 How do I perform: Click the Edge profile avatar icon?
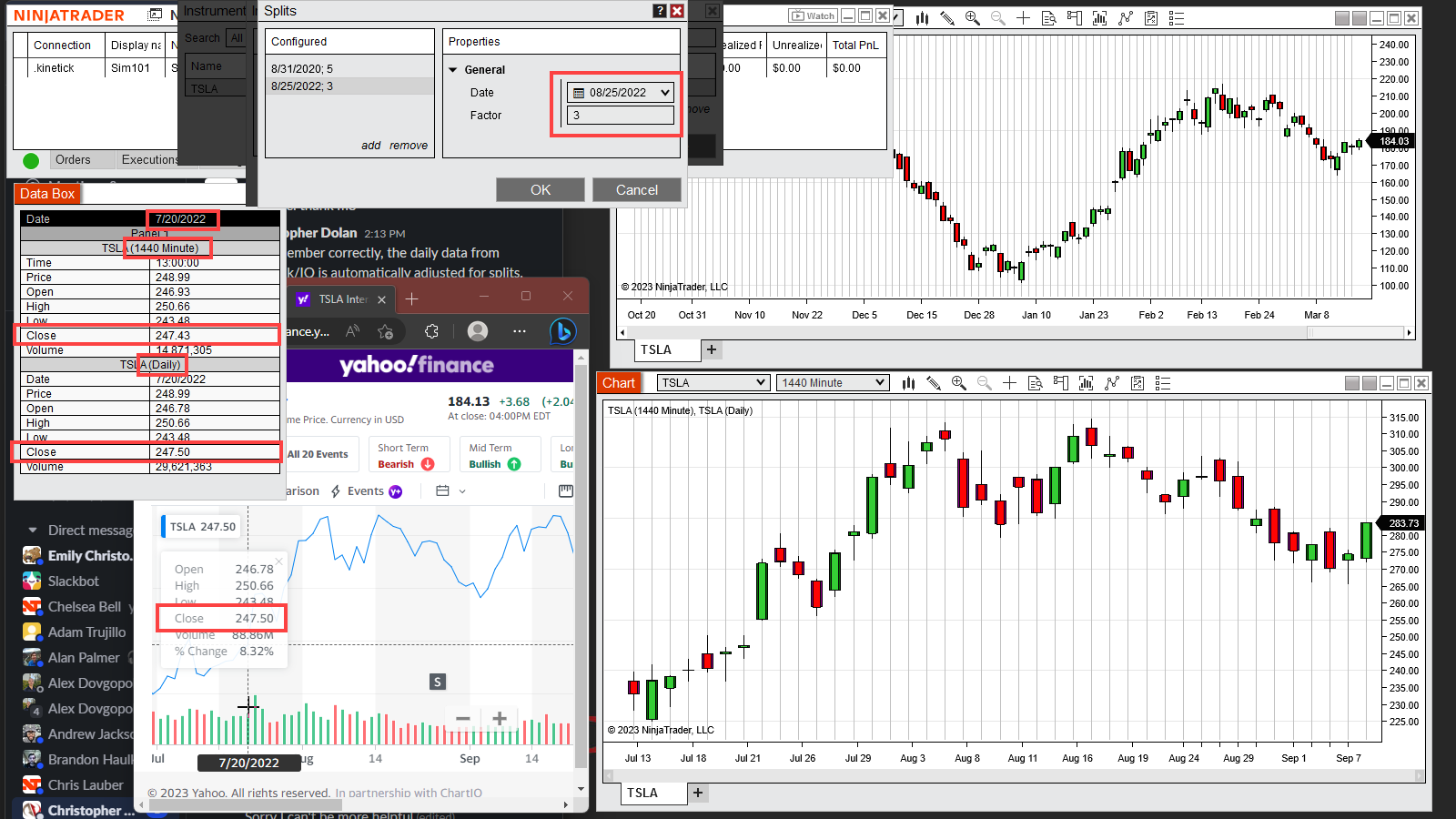pyautogui.click(x=478, y=331)
